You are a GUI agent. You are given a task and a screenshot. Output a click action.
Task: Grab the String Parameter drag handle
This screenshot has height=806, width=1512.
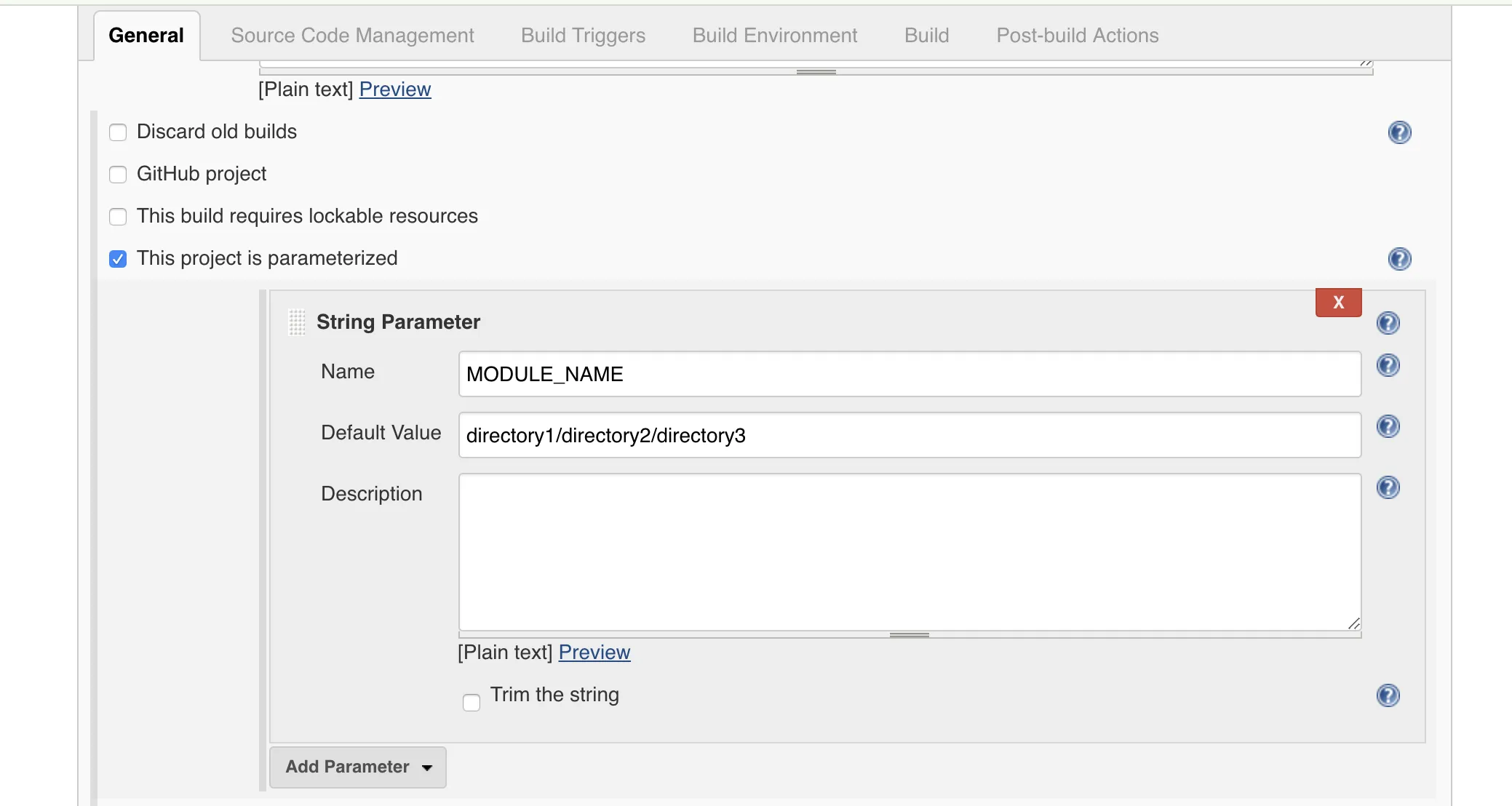(x=297, y=322)
